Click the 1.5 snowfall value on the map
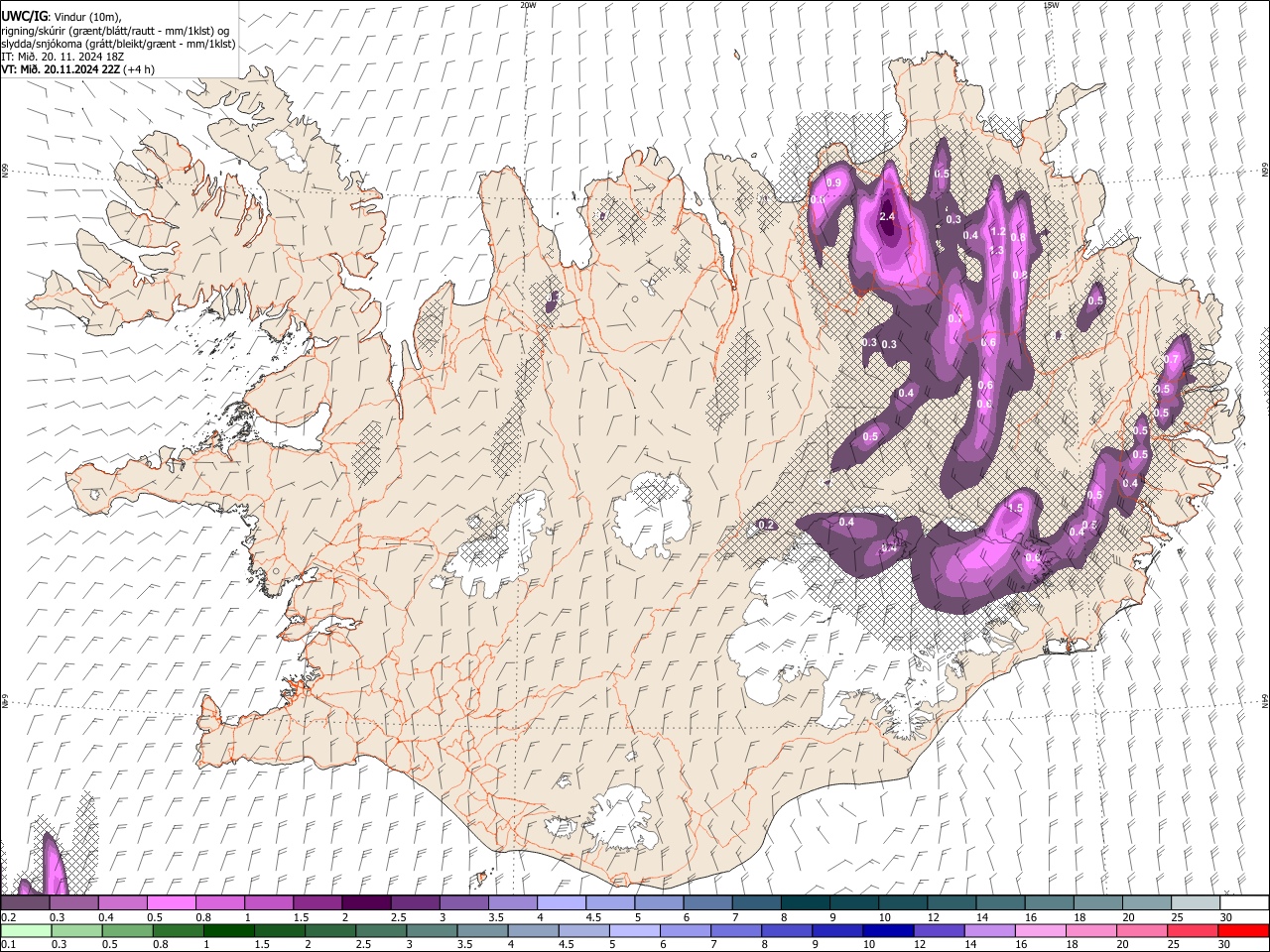The width and height of the screenshot is (1270, 952). [x=1015, y=508]
